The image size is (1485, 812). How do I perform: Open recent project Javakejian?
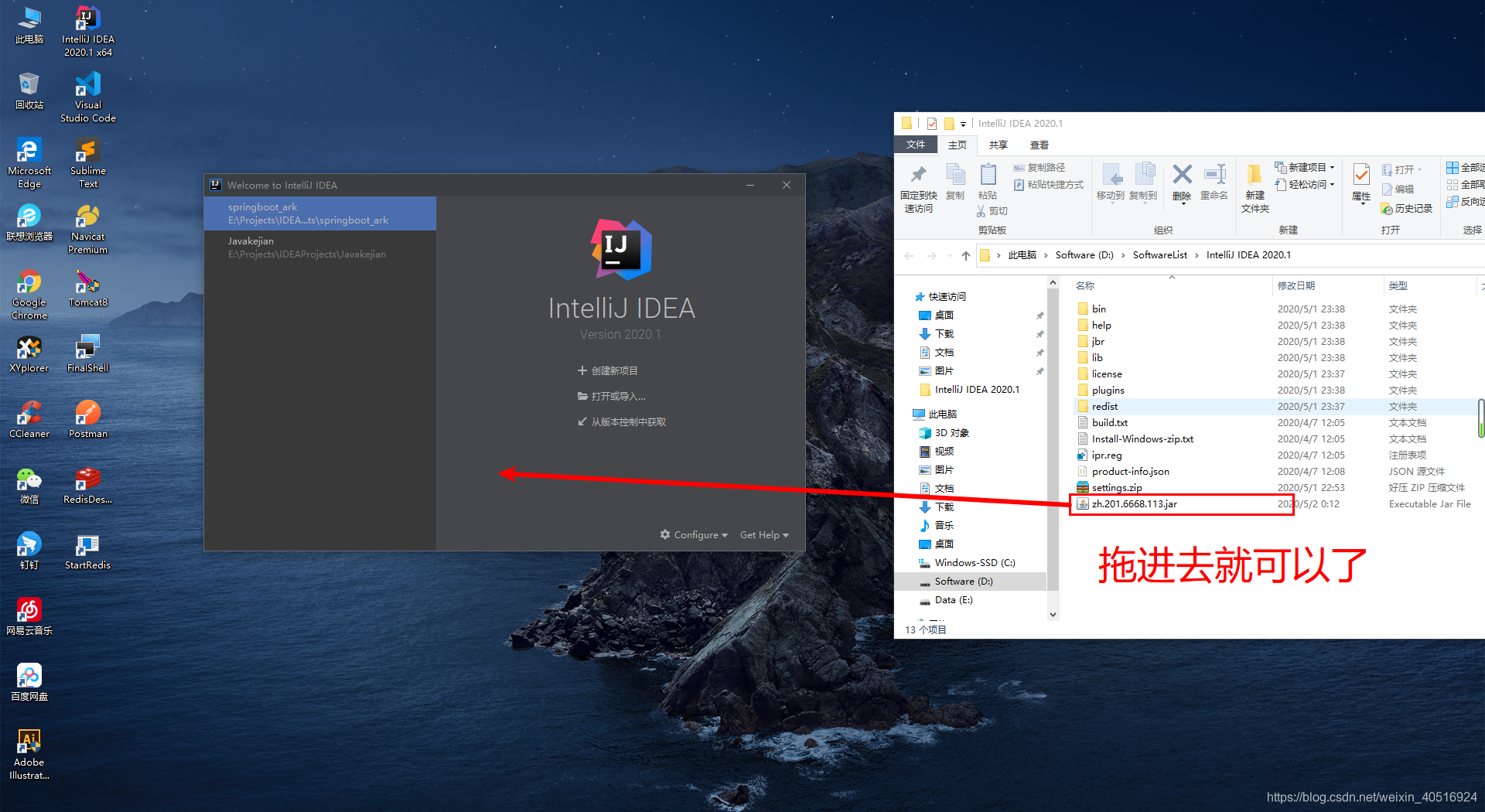(x=320, y=247)
